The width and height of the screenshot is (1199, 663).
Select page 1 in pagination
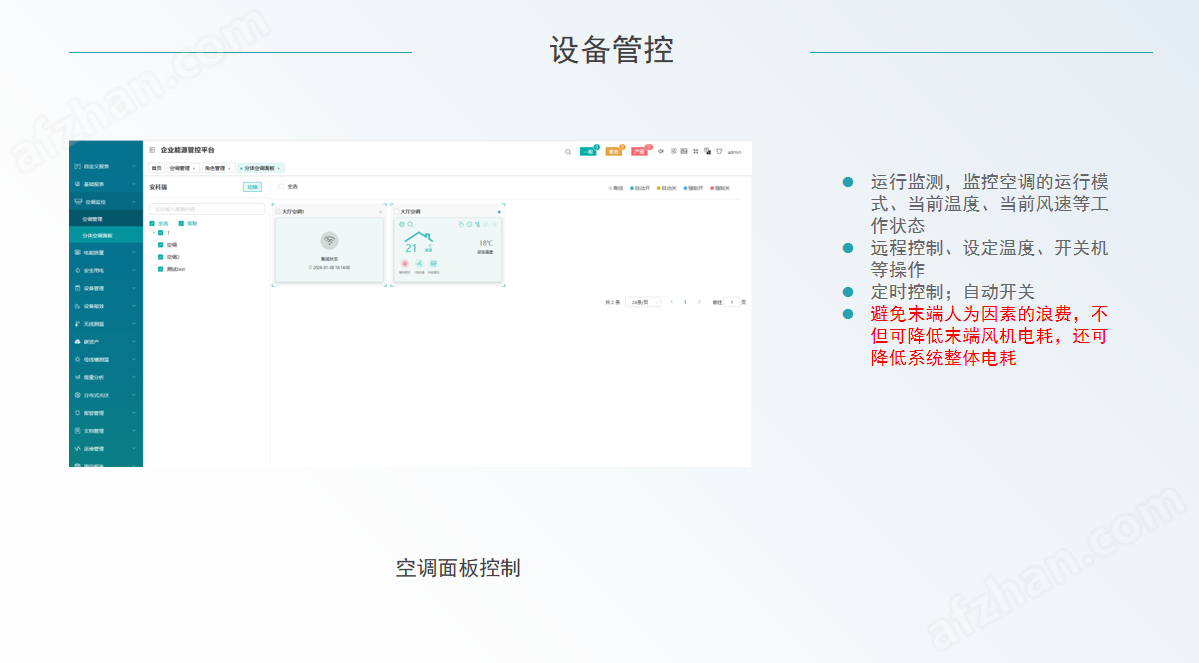point(685,302)
